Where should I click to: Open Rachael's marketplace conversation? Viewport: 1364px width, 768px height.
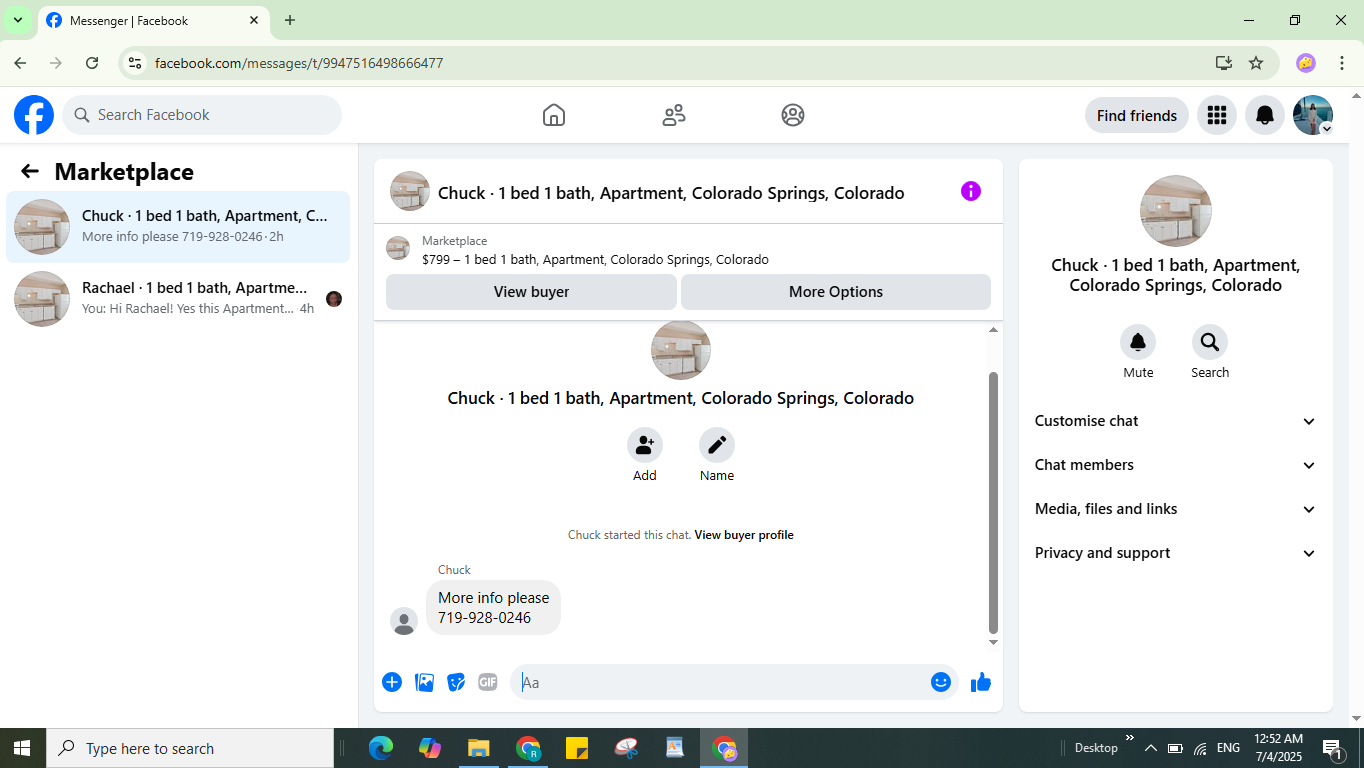178,299
